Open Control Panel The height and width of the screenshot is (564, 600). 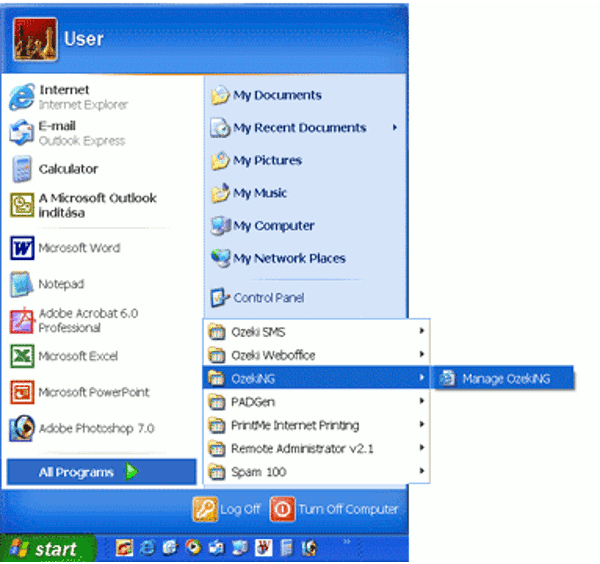point(258,298)
